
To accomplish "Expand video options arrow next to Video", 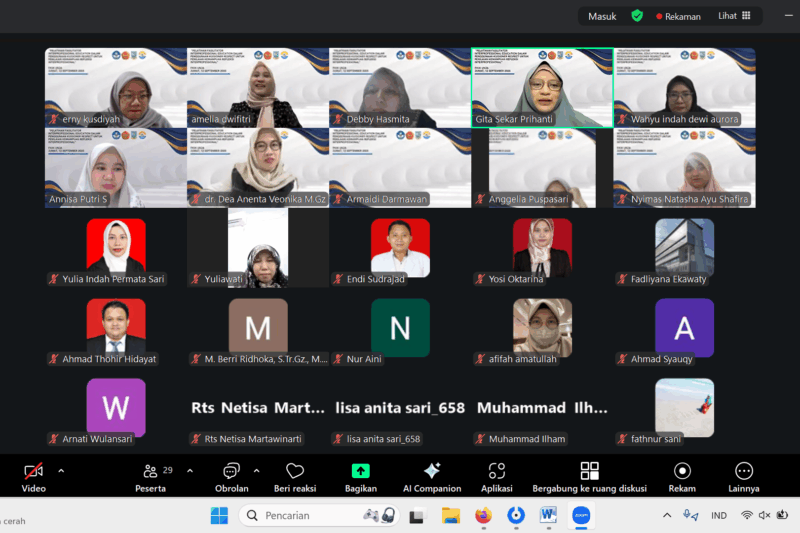I will (x=61, y=471).
